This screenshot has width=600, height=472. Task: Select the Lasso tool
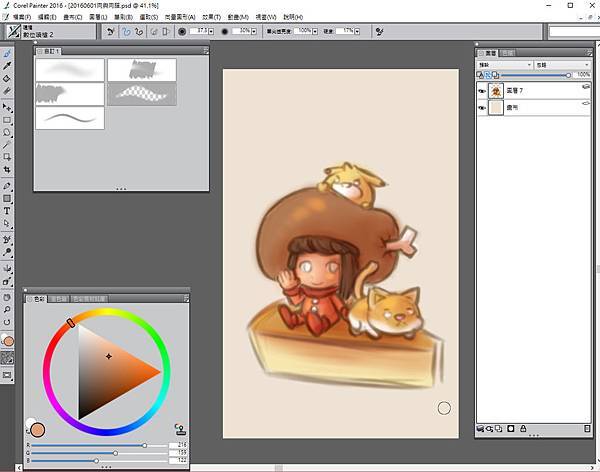(x=7, y=133)
